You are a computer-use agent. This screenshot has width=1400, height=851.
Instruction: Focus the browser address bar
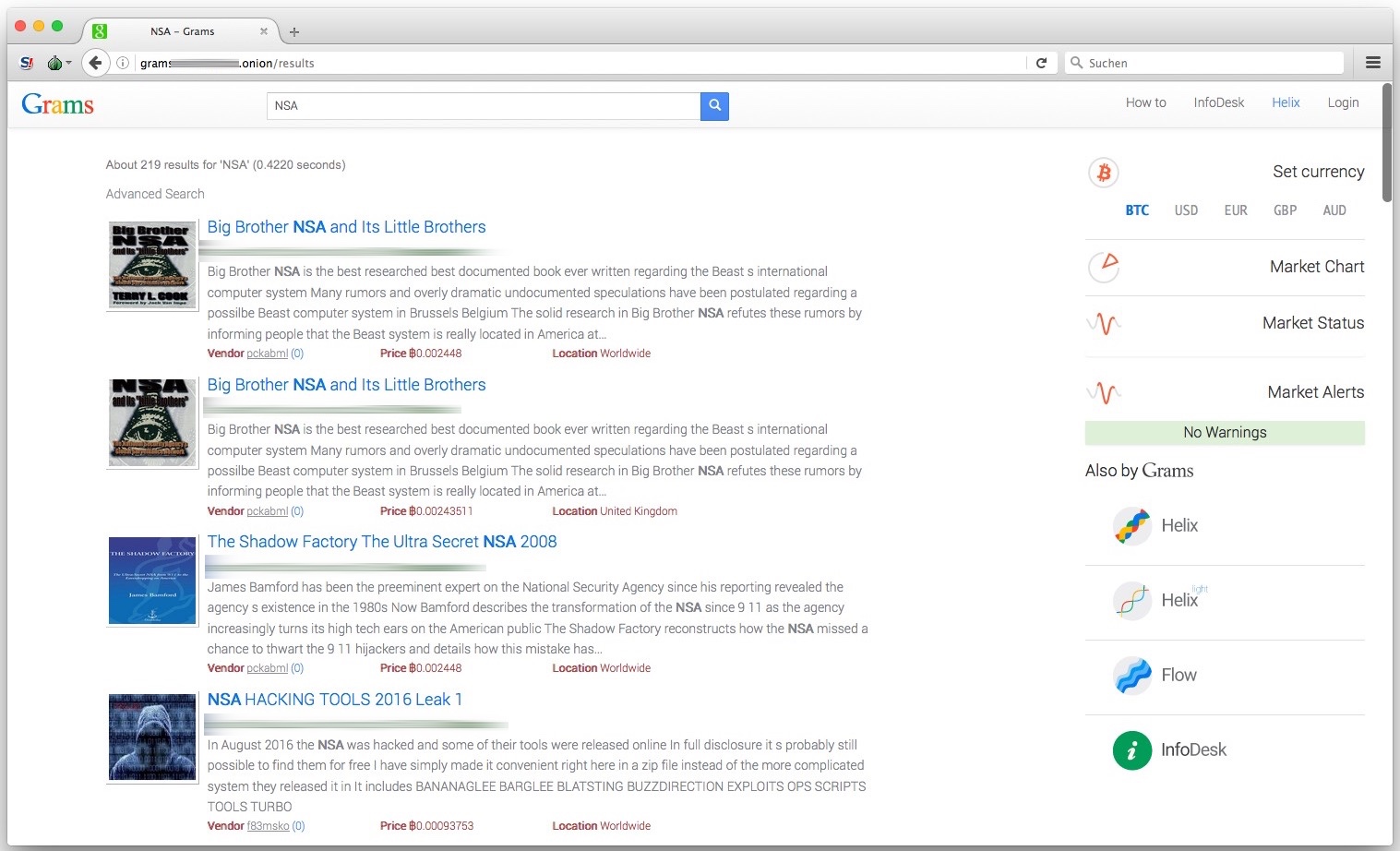pyautogui.click(x=581, y=63)
